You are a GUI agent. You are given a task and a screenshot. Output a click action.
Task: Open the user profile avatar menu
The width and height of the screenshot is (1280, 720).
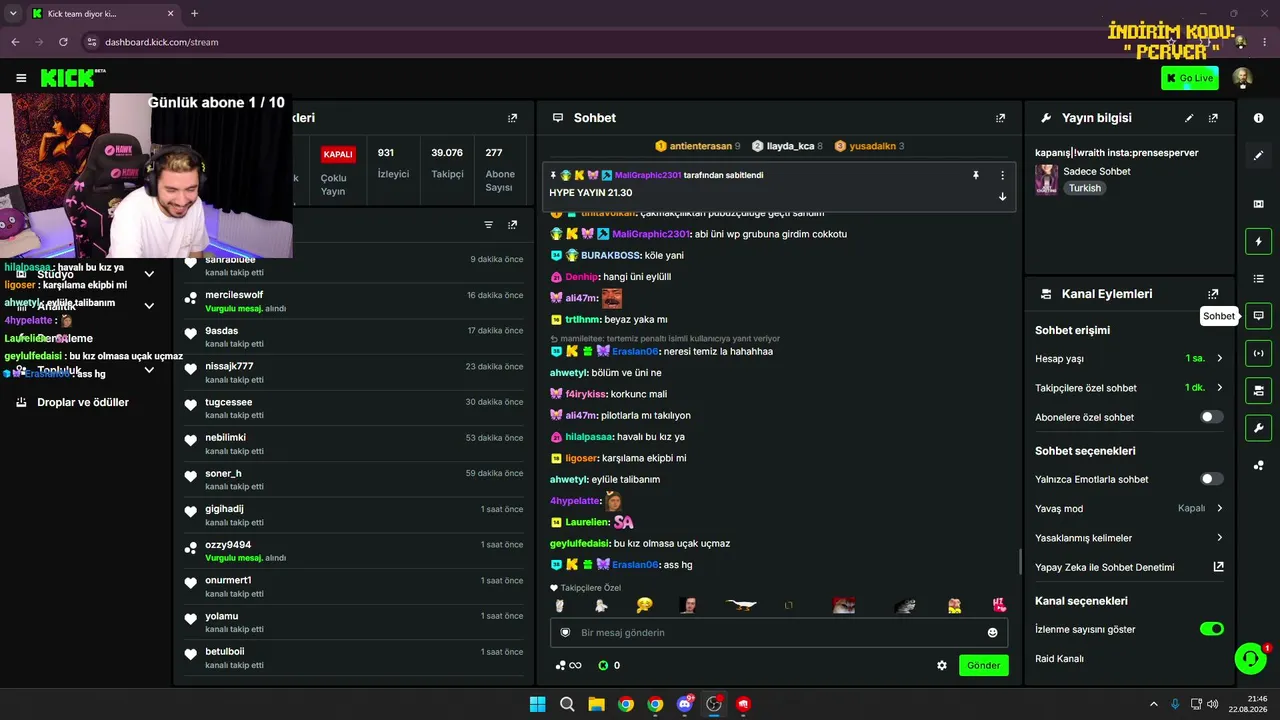click(x=1242, y=78)
